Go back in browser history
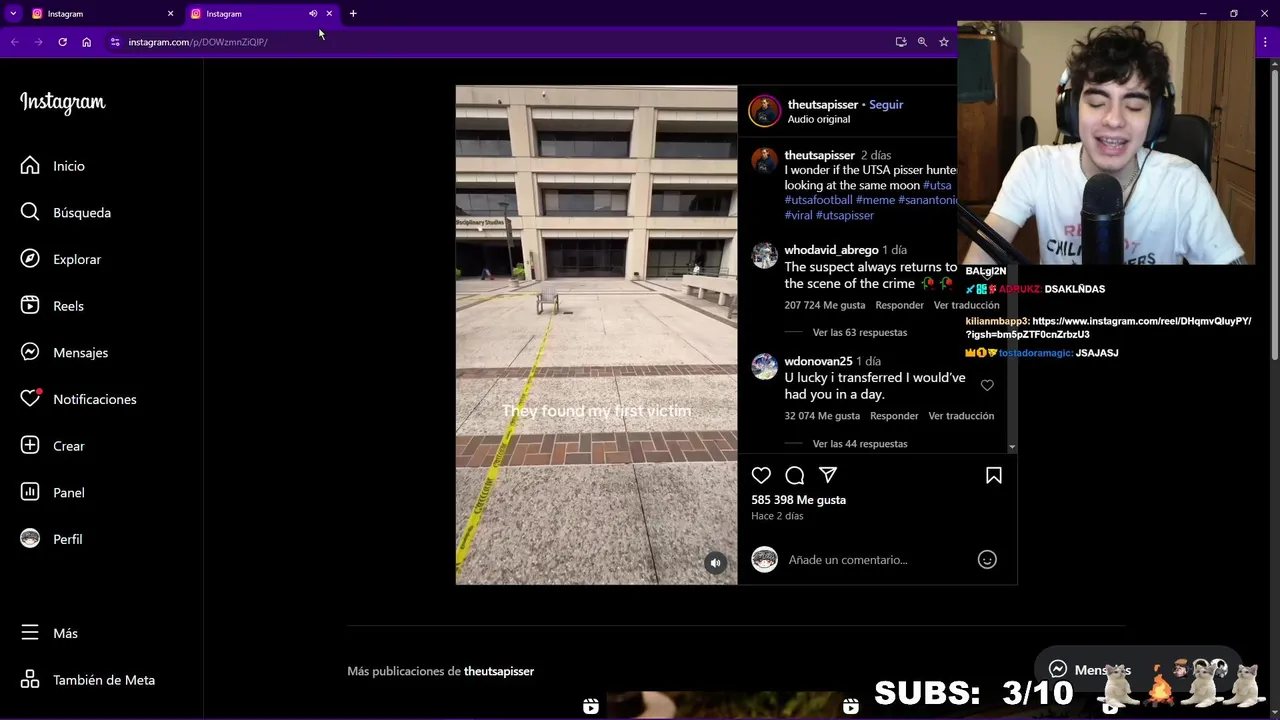Screen dimensions: 1280x720 14,42
